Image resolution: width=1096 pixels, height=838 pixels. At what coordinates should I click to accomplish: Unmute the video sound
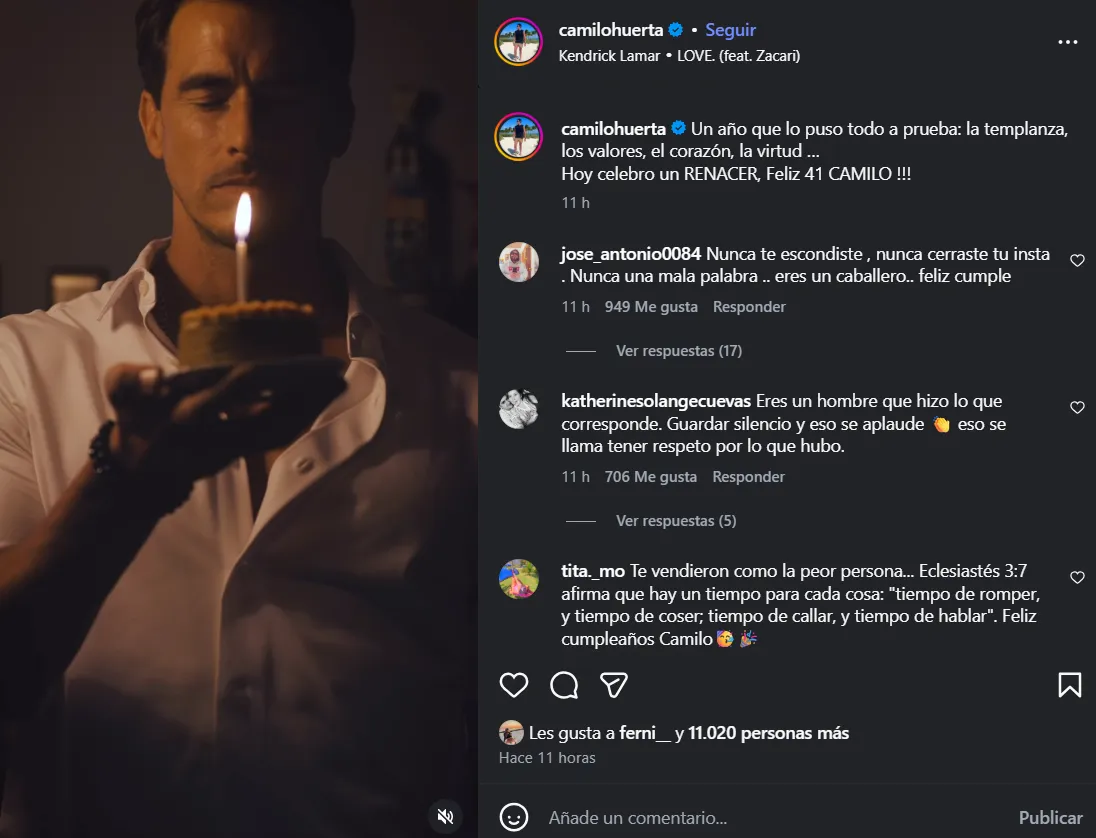(x=447, y=816)
